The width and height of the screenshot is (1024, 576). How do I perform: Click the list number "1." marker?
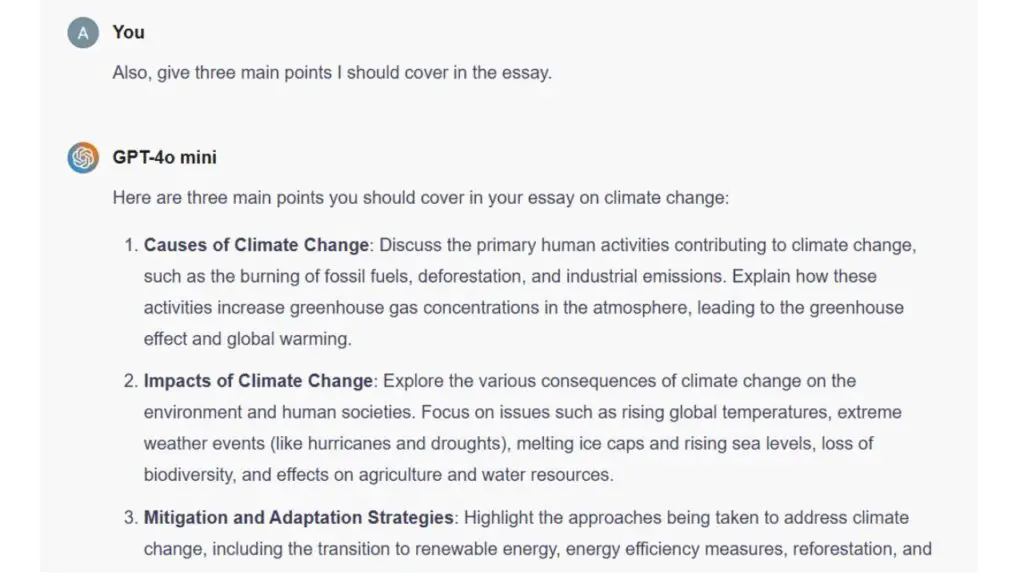(130, 245)
